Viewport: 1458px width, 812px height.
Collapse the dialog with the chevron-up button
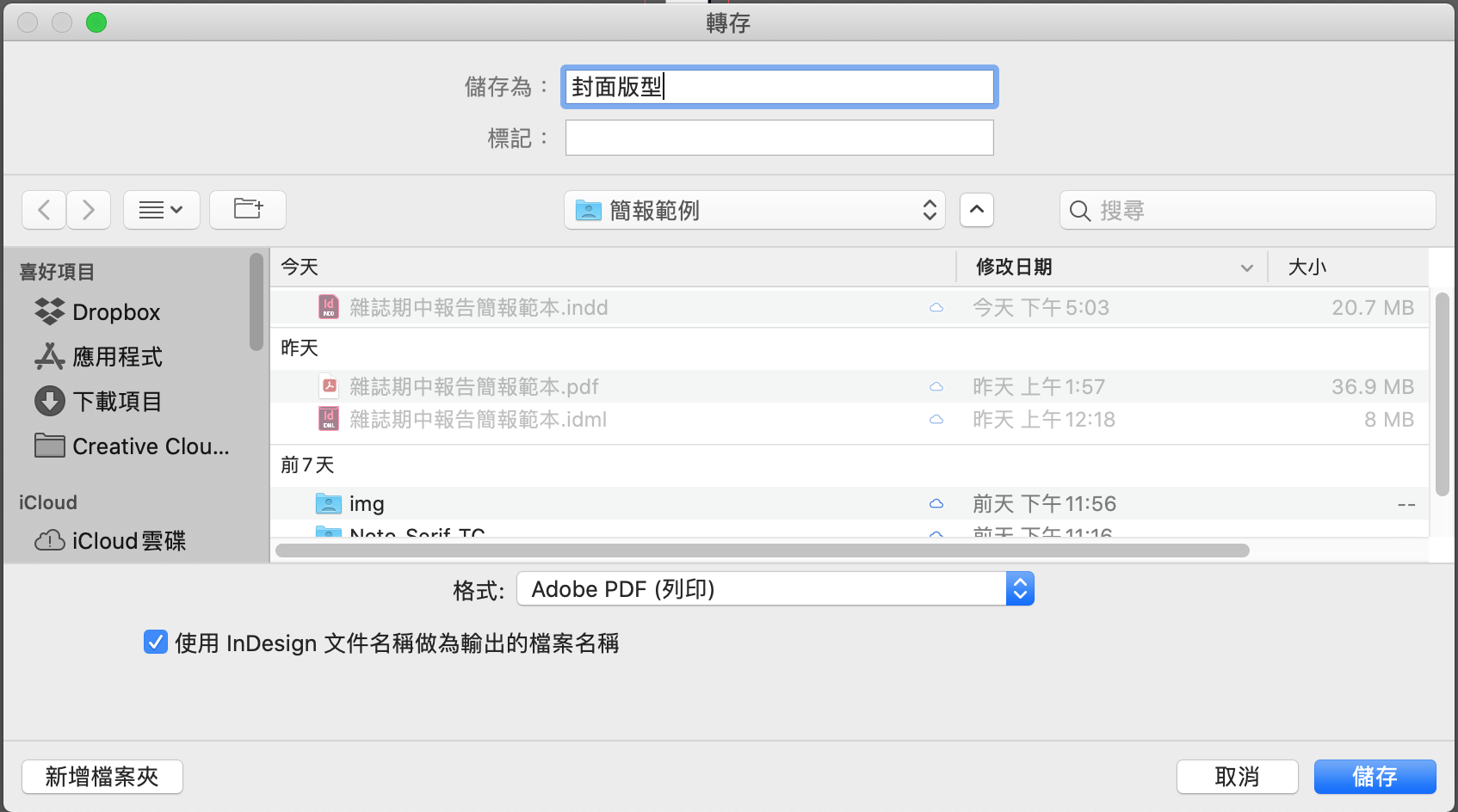pos(977,210)
